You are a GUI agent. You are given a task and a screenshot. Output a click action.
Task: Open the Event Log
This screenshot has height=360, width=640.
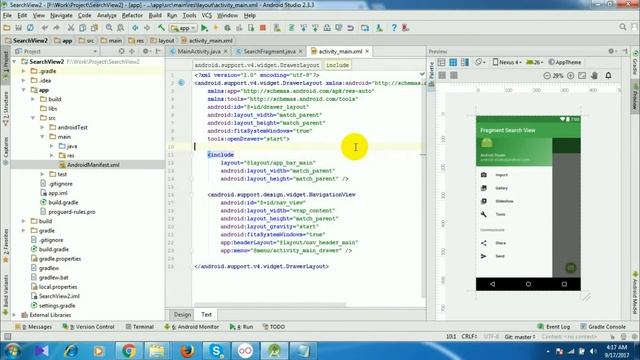(553, 327)
